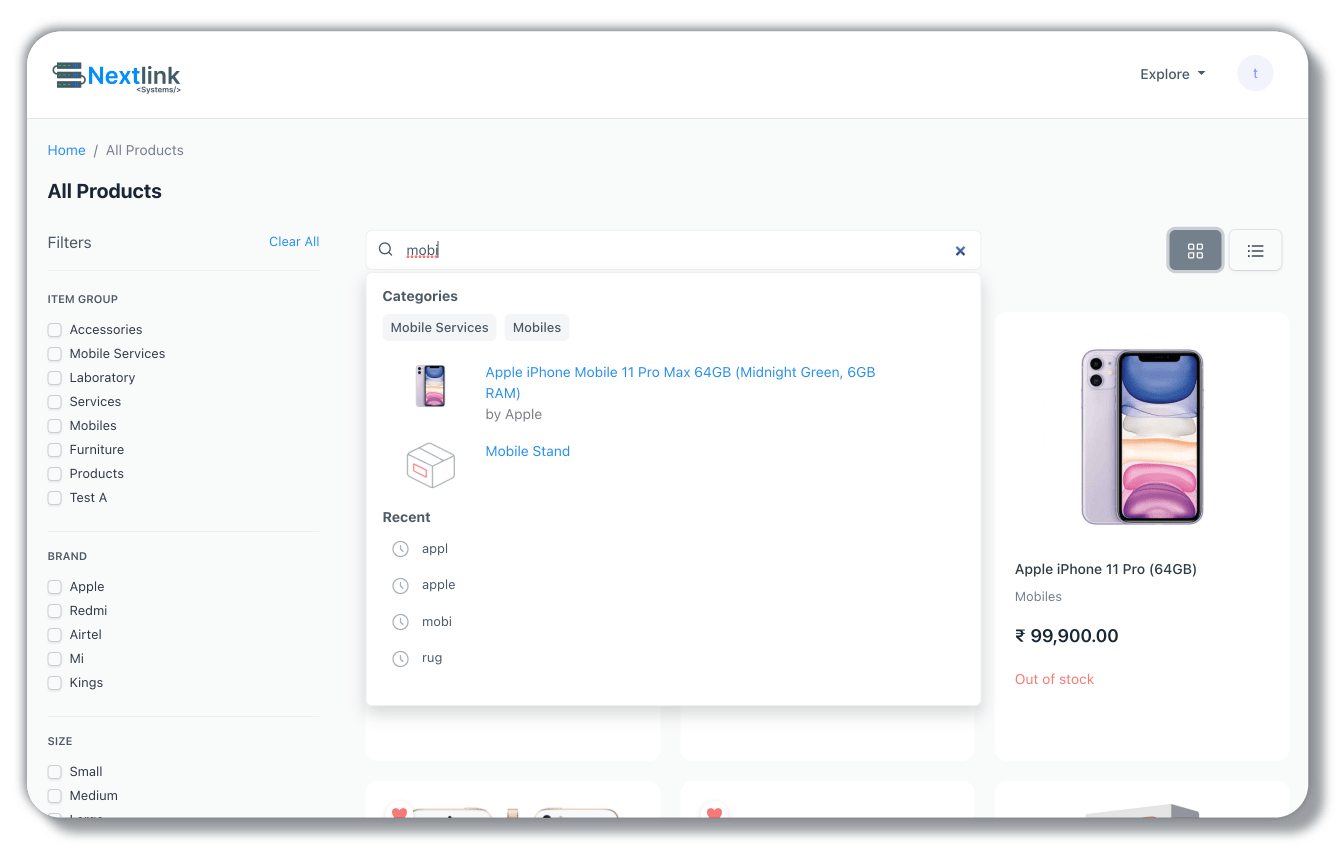
Task: Filter by Redmi brand
Action: pos(55,611)
